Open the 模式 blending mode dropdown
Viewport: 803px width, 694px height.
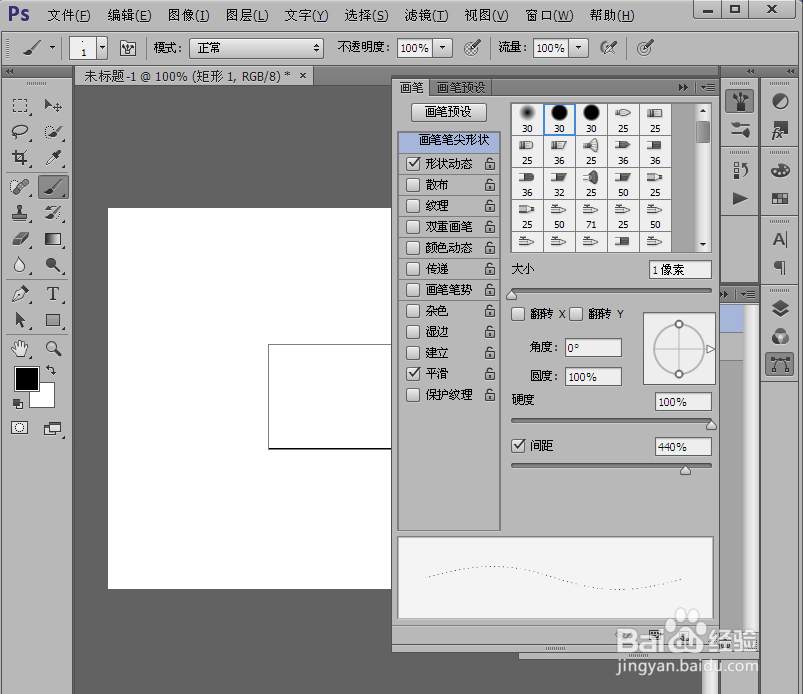[256, 47]
